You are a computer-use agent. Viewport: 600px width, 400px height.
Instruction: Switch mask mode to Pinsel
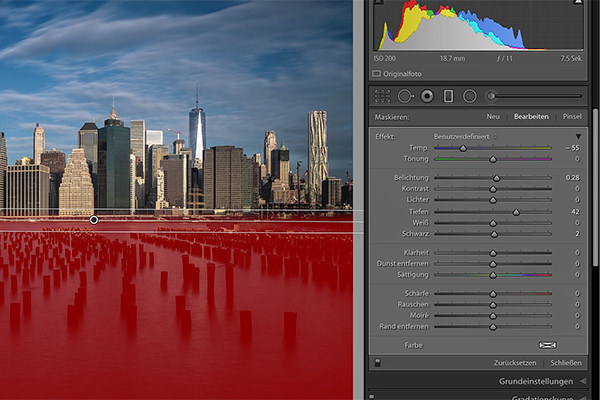pyautogui.click(x=572, y=116)
